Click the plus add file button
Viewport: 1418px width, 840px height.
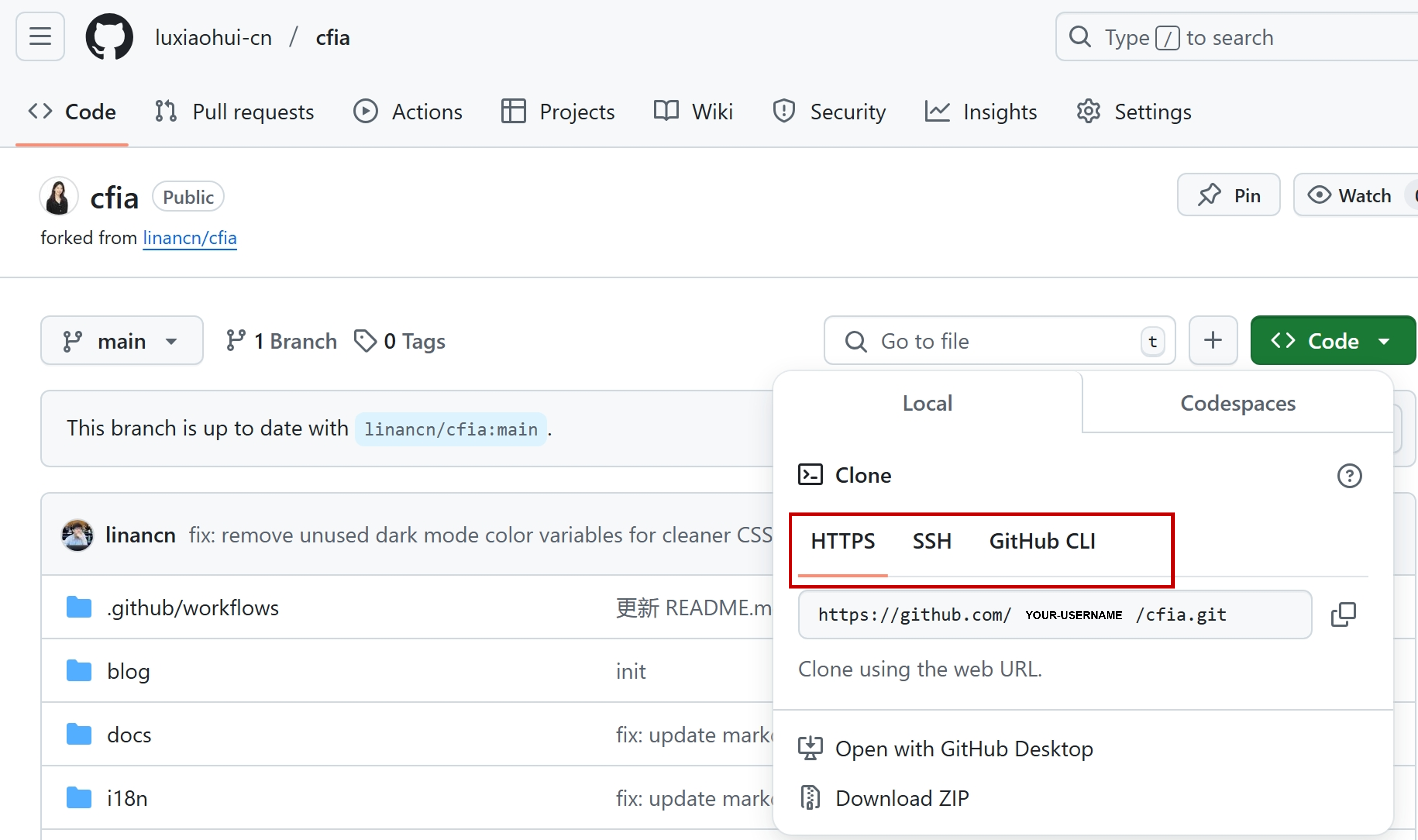coord(1213,341)
